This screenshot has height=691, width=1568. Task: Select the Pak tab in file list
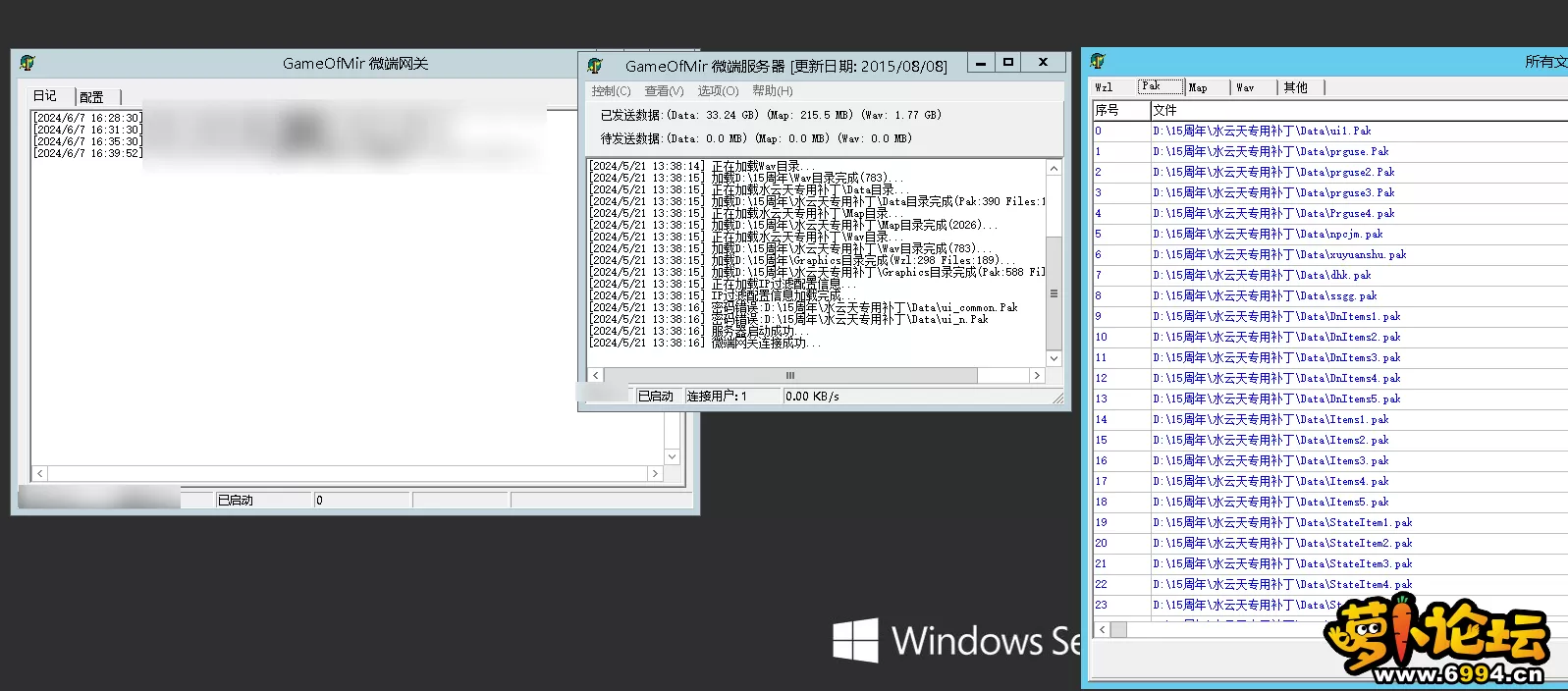[x=1160, y=86]
